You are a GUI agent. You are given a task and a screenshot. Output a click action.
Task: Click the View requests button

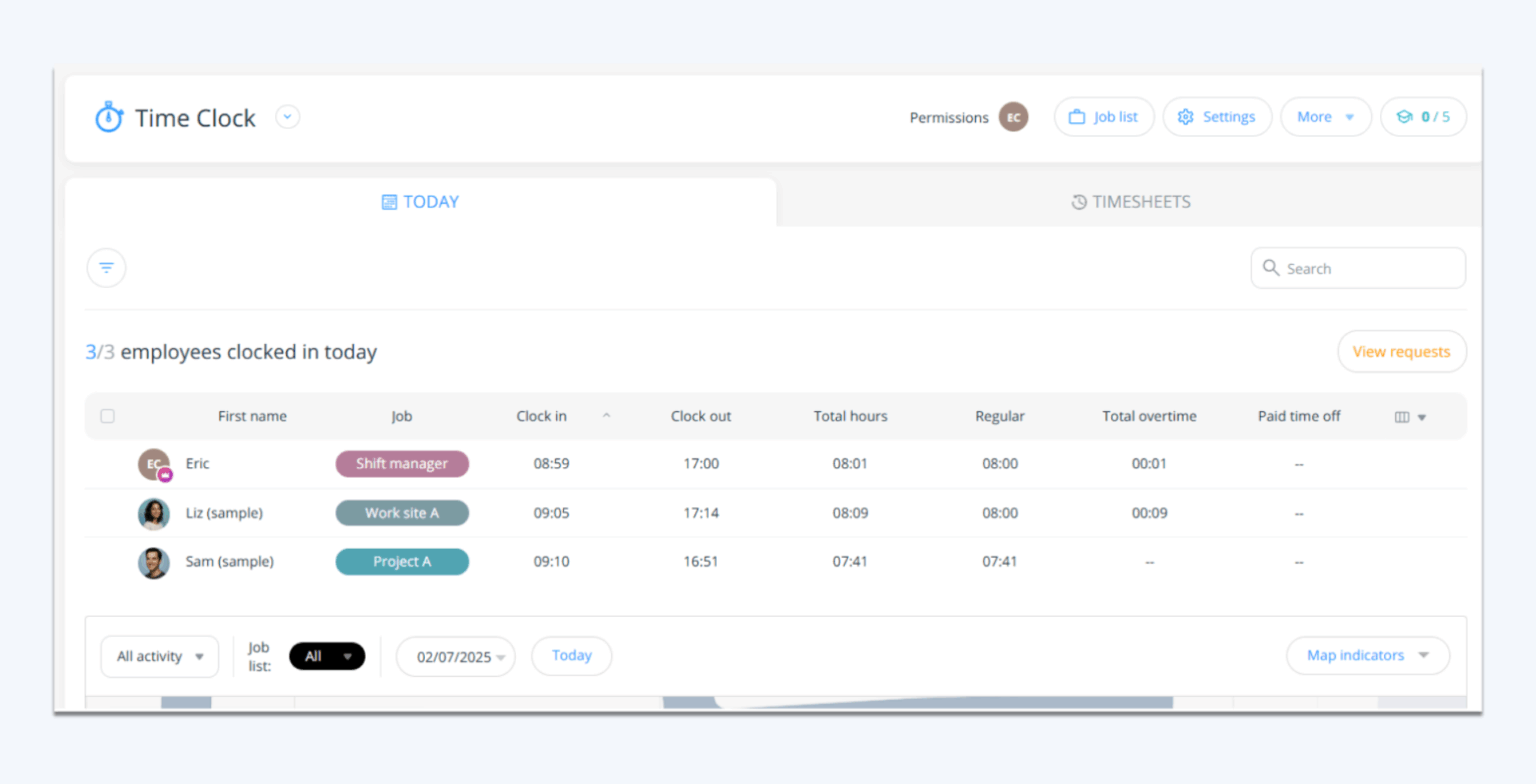(1401, 351)
